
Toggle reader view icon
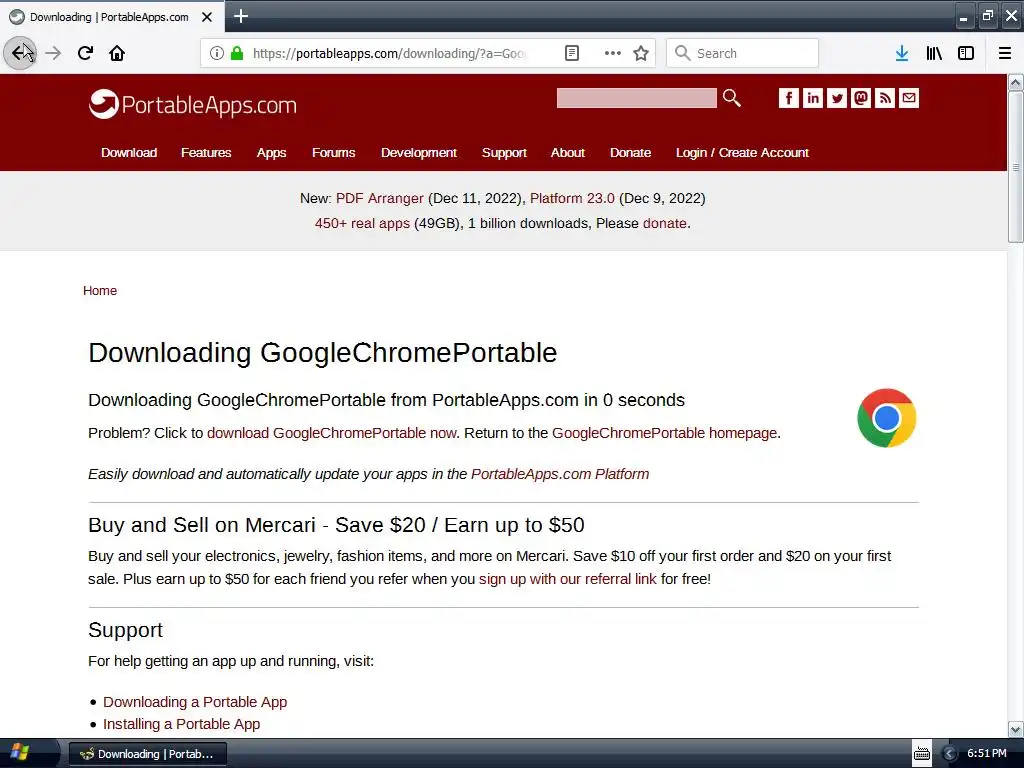pyautogui.click(x=571, y=53)
